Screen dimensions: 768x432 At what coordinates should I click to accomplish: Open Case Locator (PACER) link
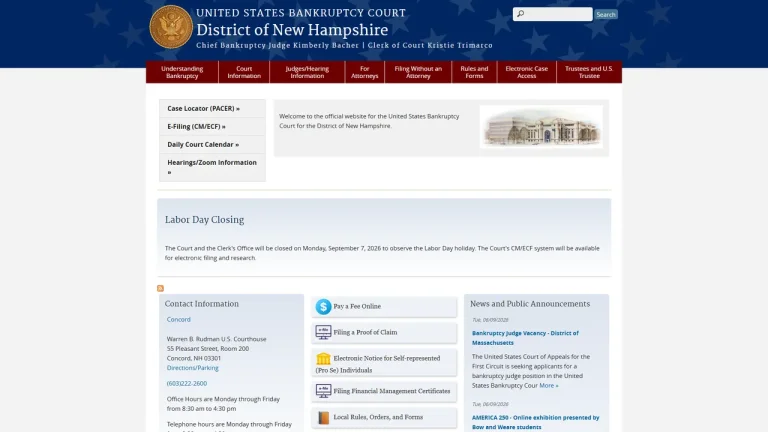pyautogui.click(x=203, y=109)
